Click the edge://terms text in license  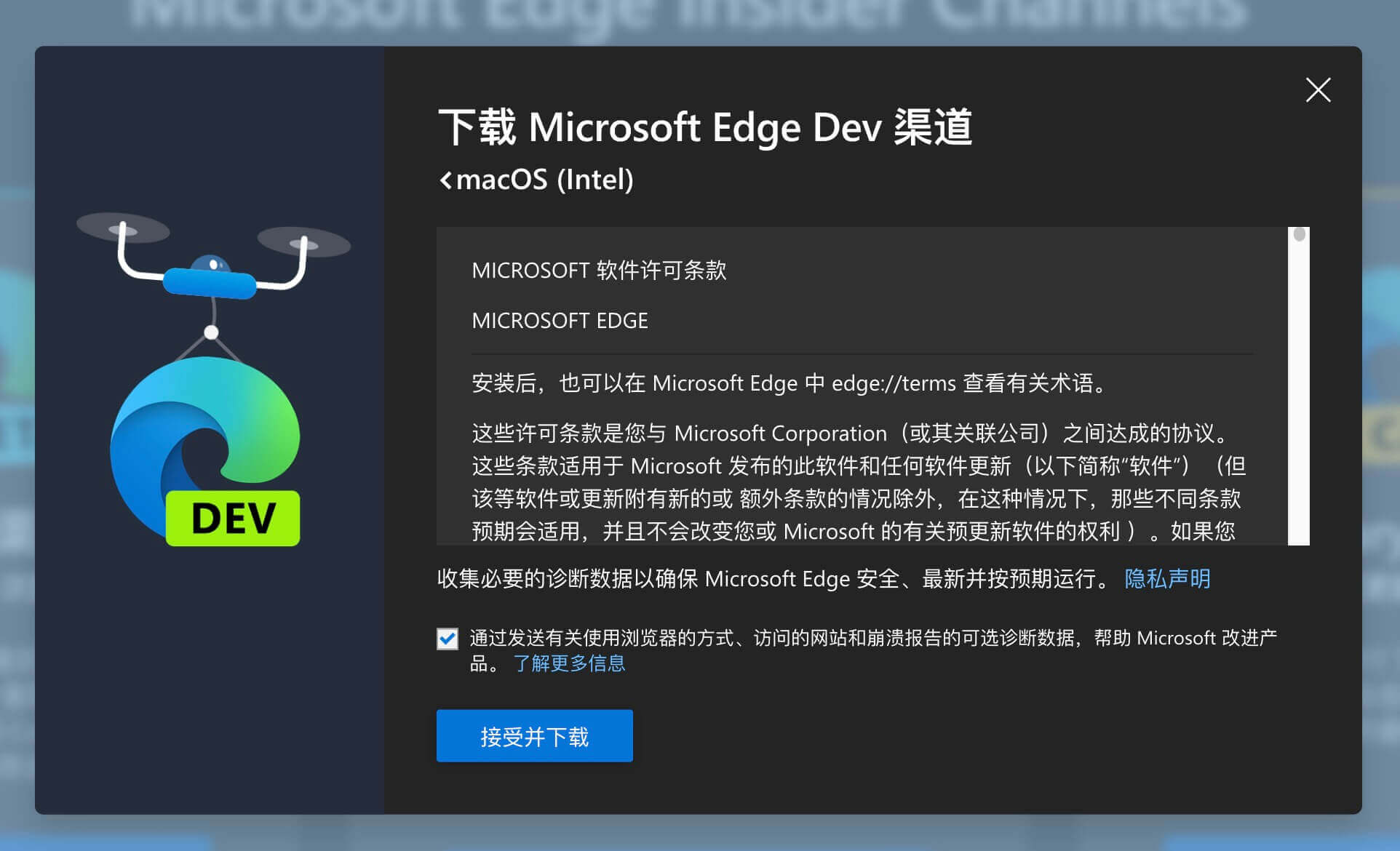point(894,383)
